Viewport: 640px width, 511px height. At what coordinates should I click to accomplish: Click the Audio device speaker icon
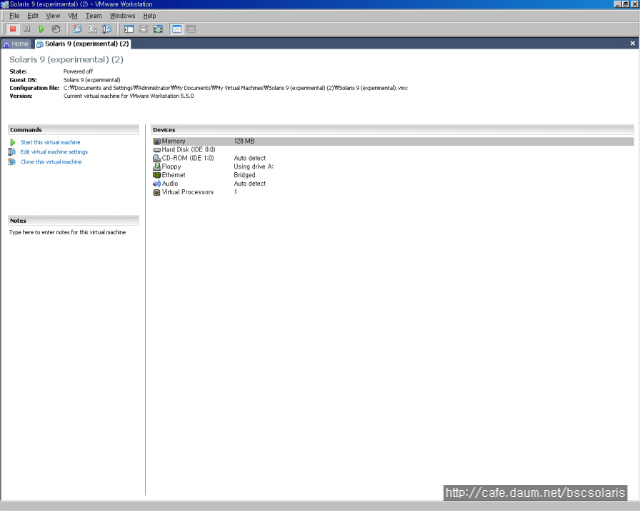point(157,184)
